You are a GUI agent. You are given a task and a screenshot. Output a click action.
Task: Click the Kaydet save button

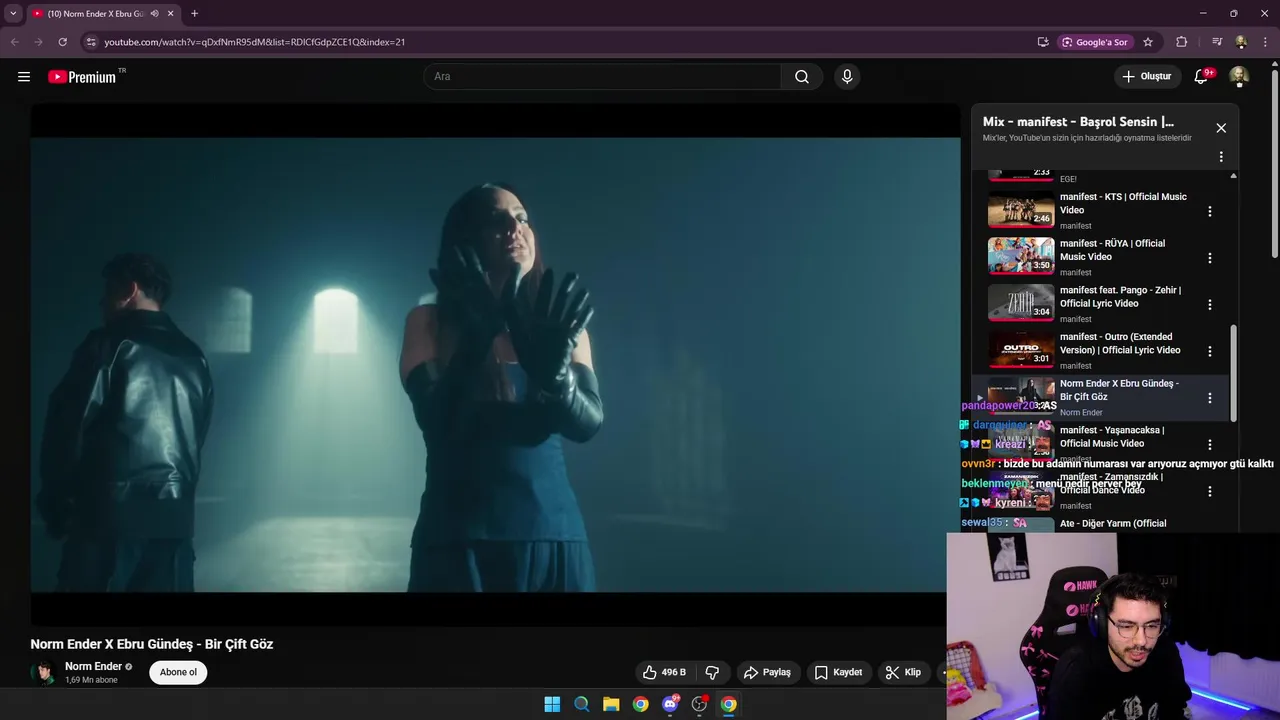pyautogui.click(x=838, y=672)
